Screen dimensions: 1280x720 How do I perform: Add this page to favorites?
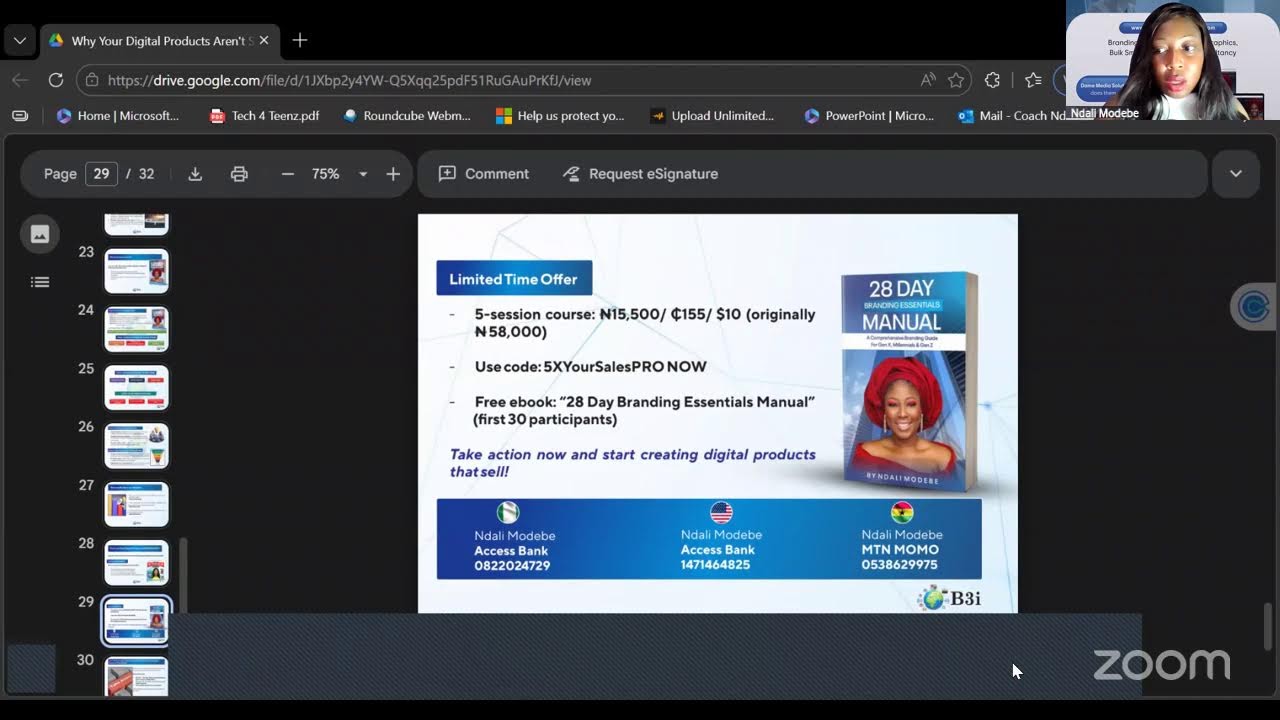click(956, 80)
